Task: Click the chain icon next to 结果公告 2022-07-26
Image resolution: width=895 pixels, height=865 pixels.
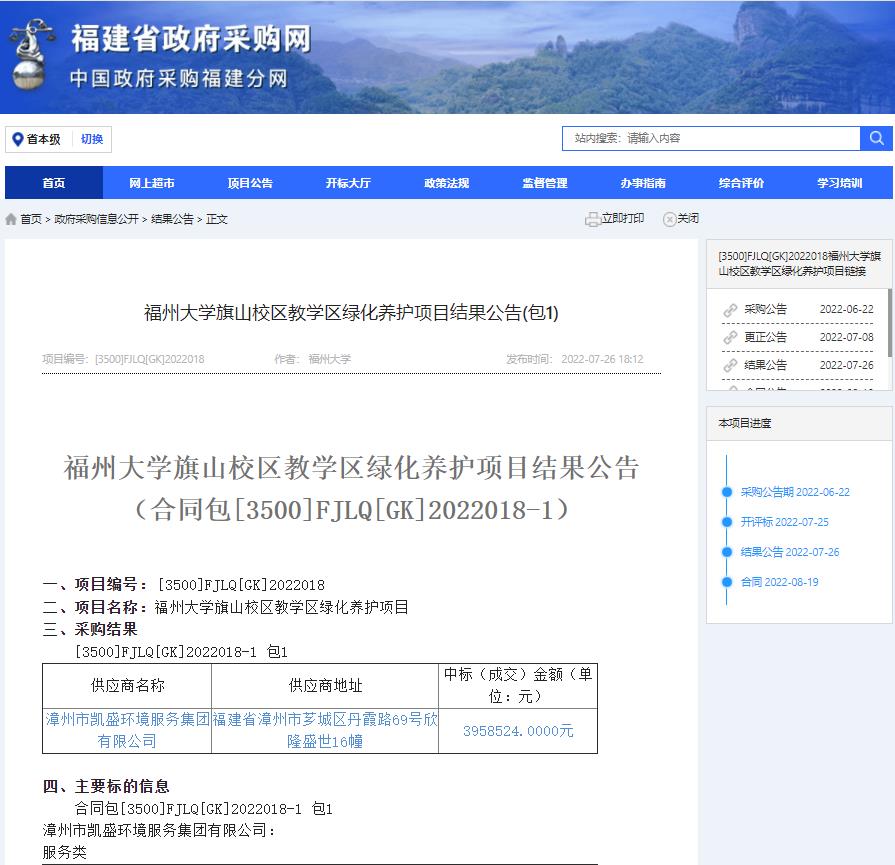Action: click(x=730, y=365)
